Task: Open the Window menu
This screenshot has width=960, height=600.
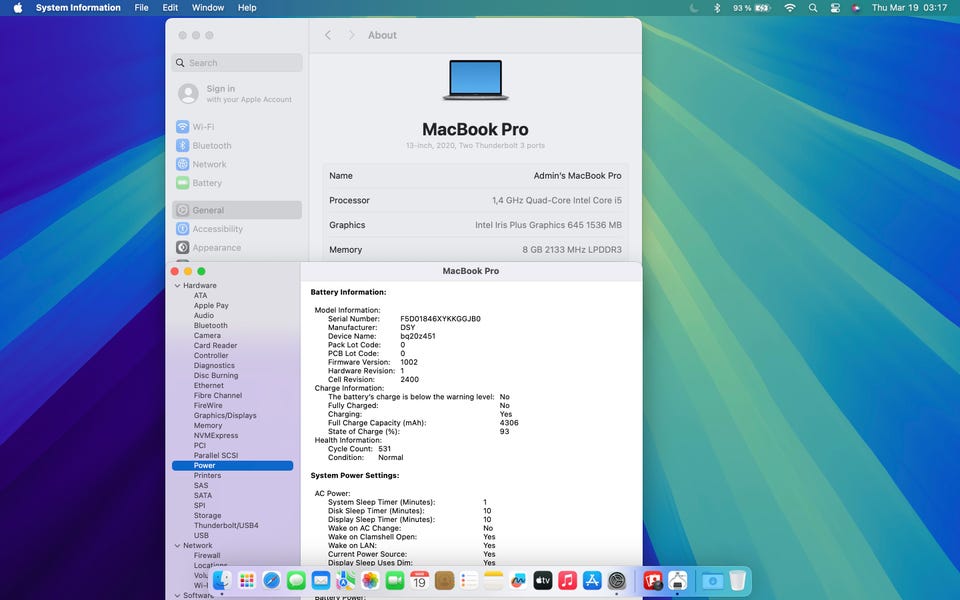Action: 207,8
